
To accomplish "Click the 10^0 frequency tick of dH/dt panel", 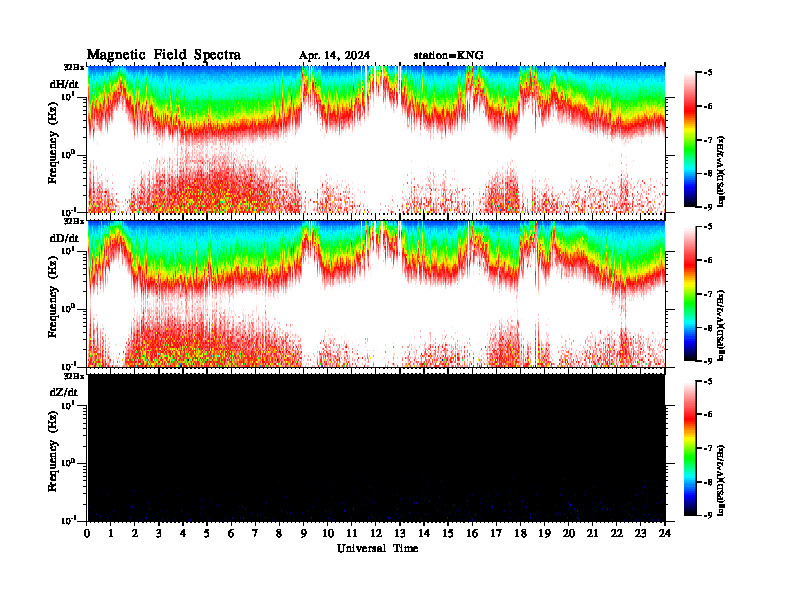I will [x=68, y=154].
